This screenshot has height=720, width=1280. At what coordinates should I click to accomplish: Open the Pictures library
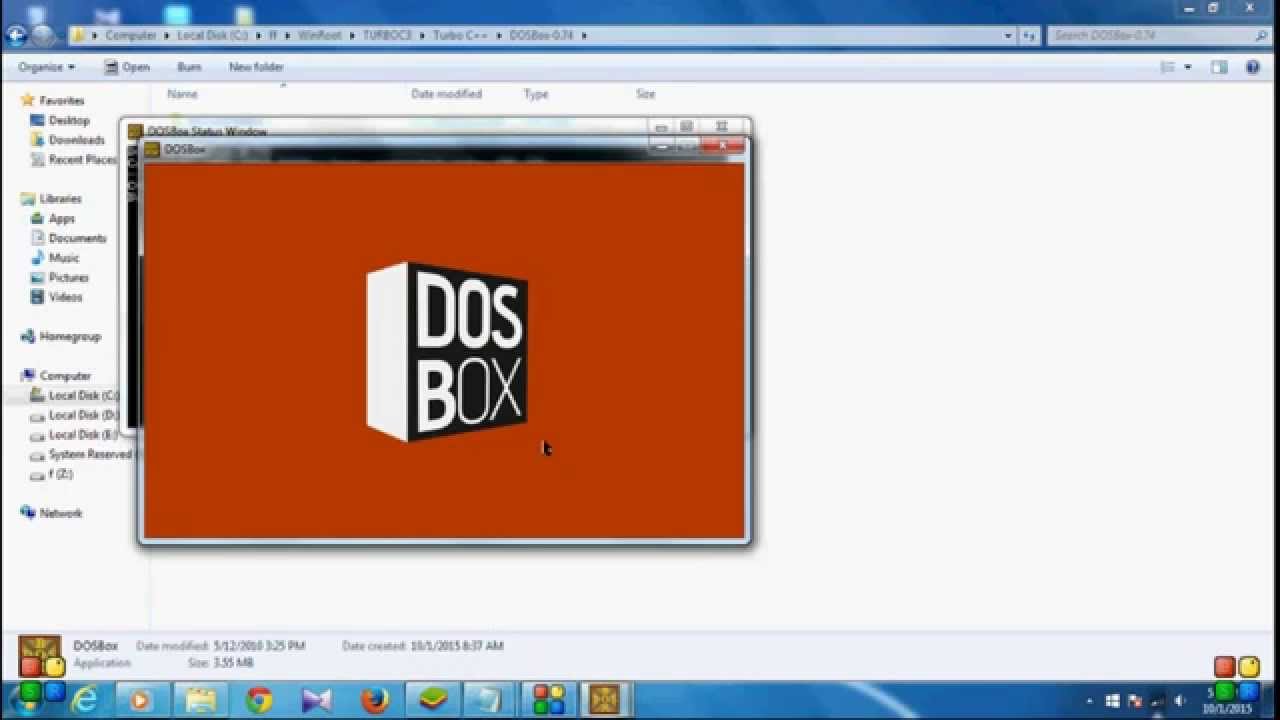[x=69, y=278]
